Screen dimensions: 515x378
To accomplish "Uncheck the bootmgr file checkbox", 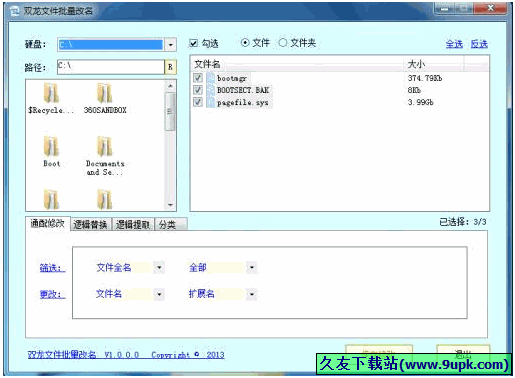I will [x=198, y=78].
